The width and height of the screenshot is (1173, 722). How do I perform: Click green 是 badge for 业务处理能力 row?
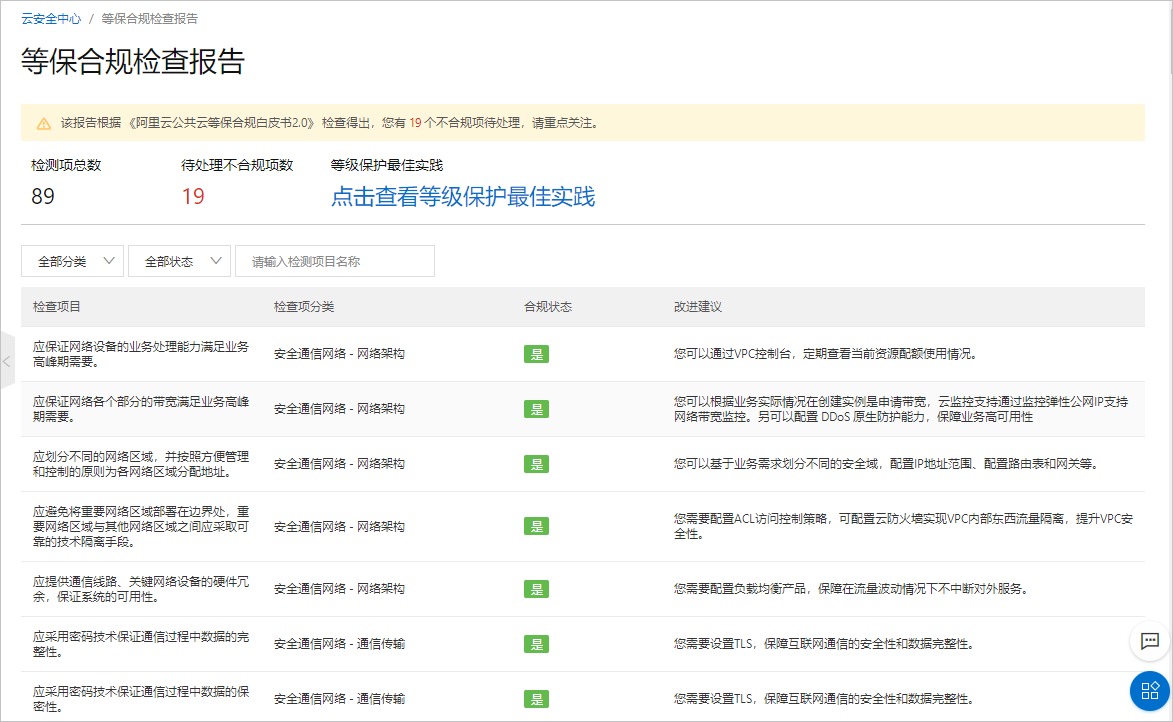(x=536, y=354)
